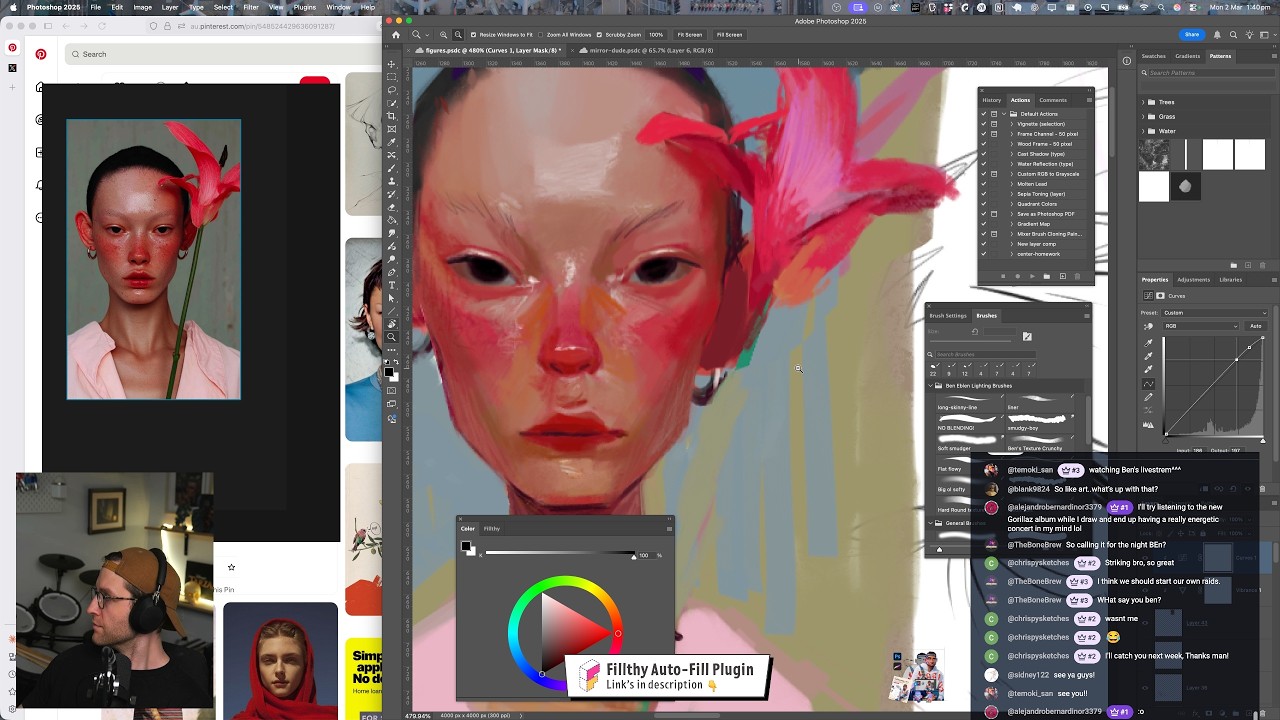Viewport: 1280px width, 720px height.
Task: Click the 100% zoom button
Action: tap(656, 35)
